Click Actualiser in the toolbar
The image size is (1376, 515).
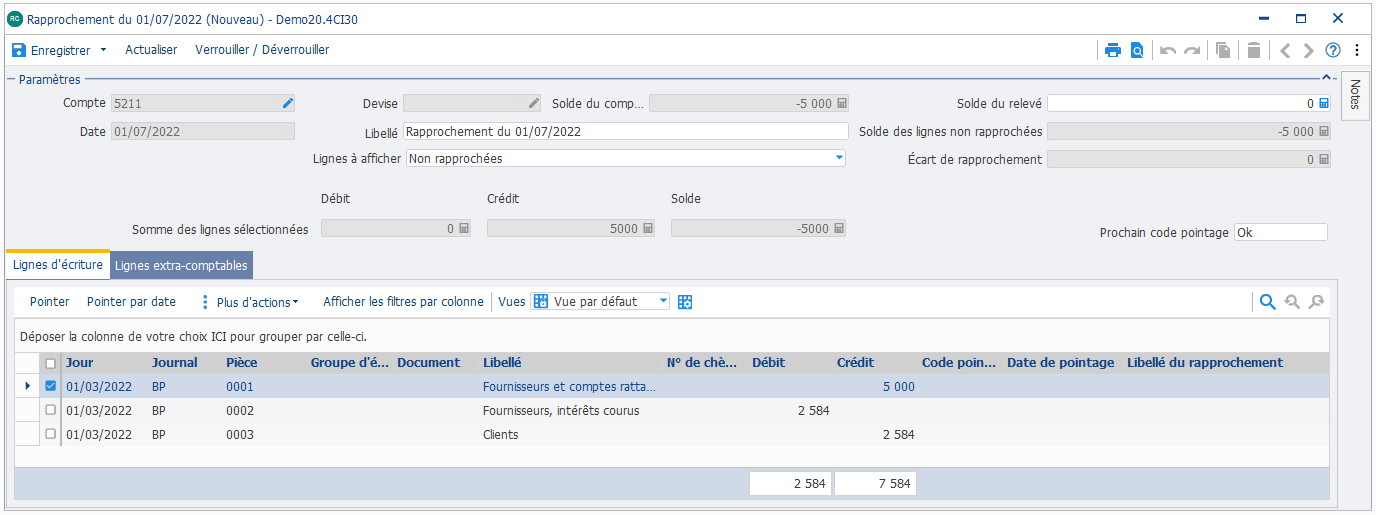pos(151,50)
